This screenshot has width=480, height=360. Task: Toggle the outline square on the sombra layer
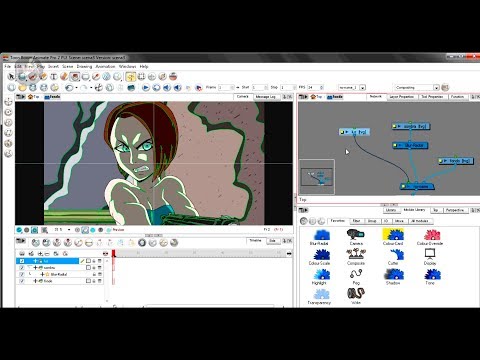(88, 268)
